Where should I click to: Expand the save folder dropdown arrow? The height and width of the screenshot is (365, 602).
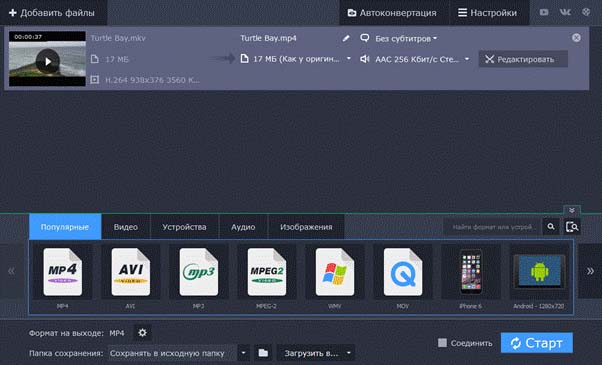click(x=243, y=353)
